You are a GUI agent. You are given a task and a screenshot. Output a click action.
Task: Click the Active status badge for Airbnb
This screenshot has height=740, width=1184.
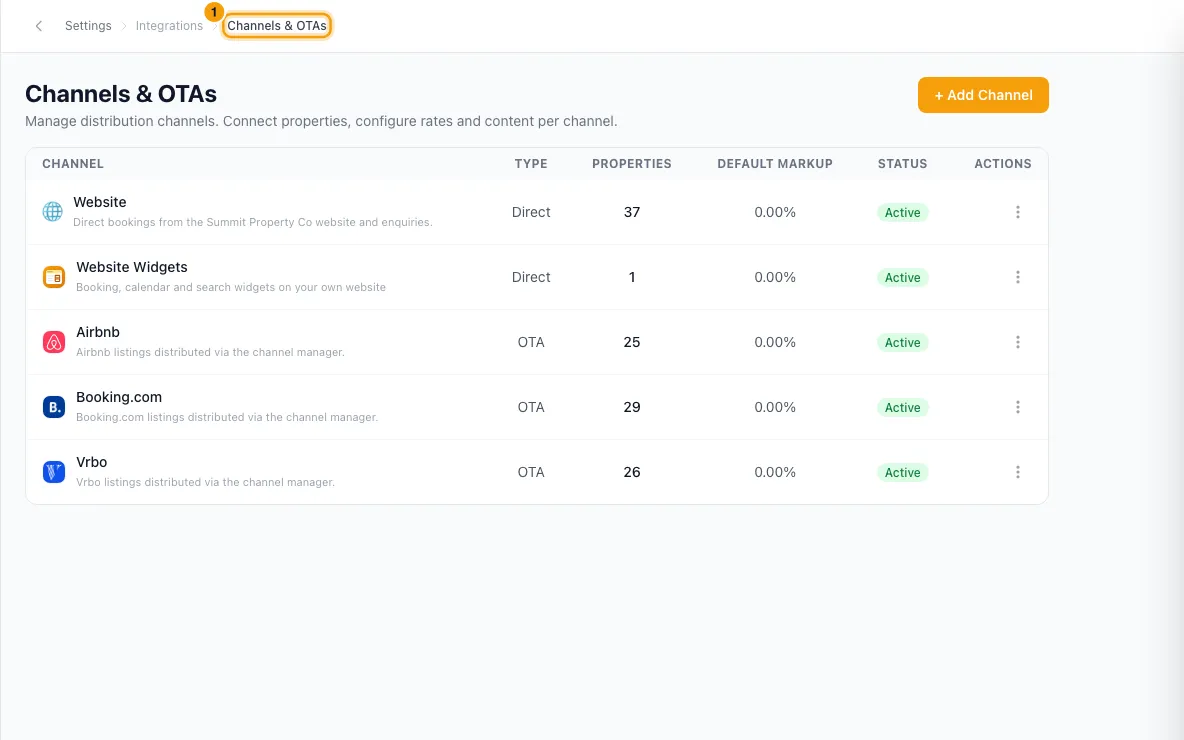tap(902, 342)
